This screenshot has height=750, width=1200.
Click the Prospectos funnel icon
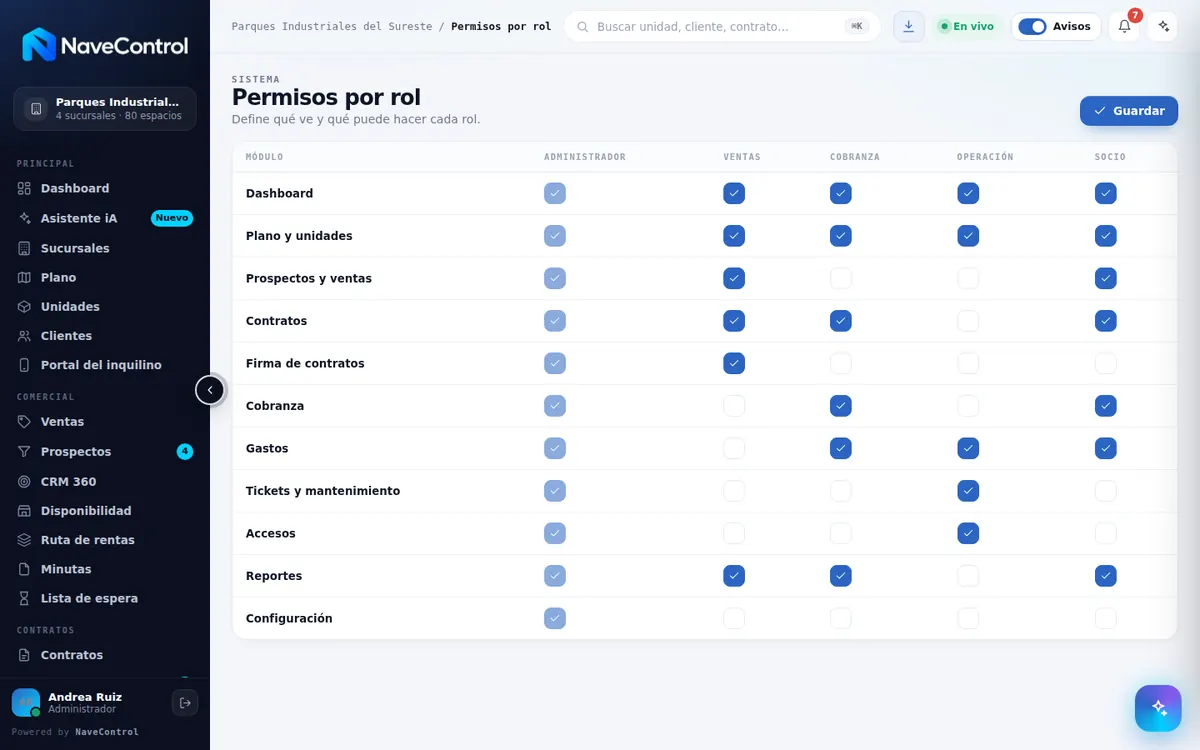[x=25, y=452]
